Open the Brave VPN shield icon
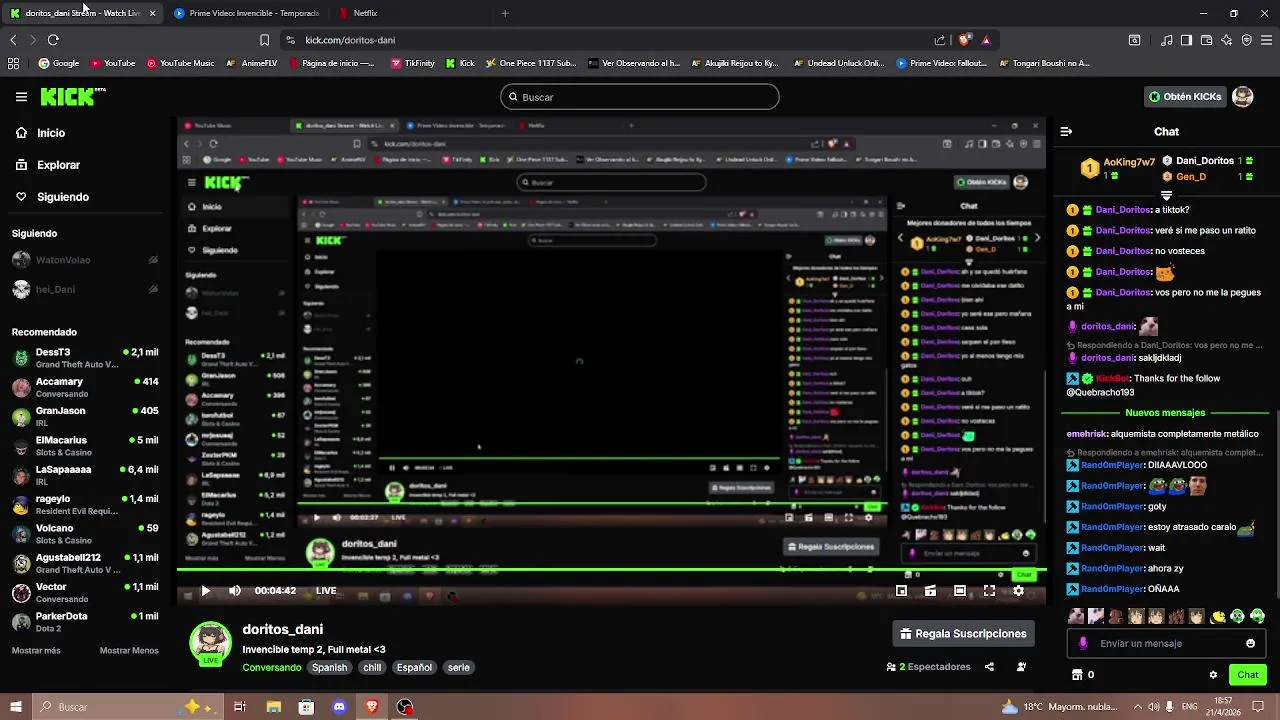The image size is (1280, 720). pos(1247,40)
